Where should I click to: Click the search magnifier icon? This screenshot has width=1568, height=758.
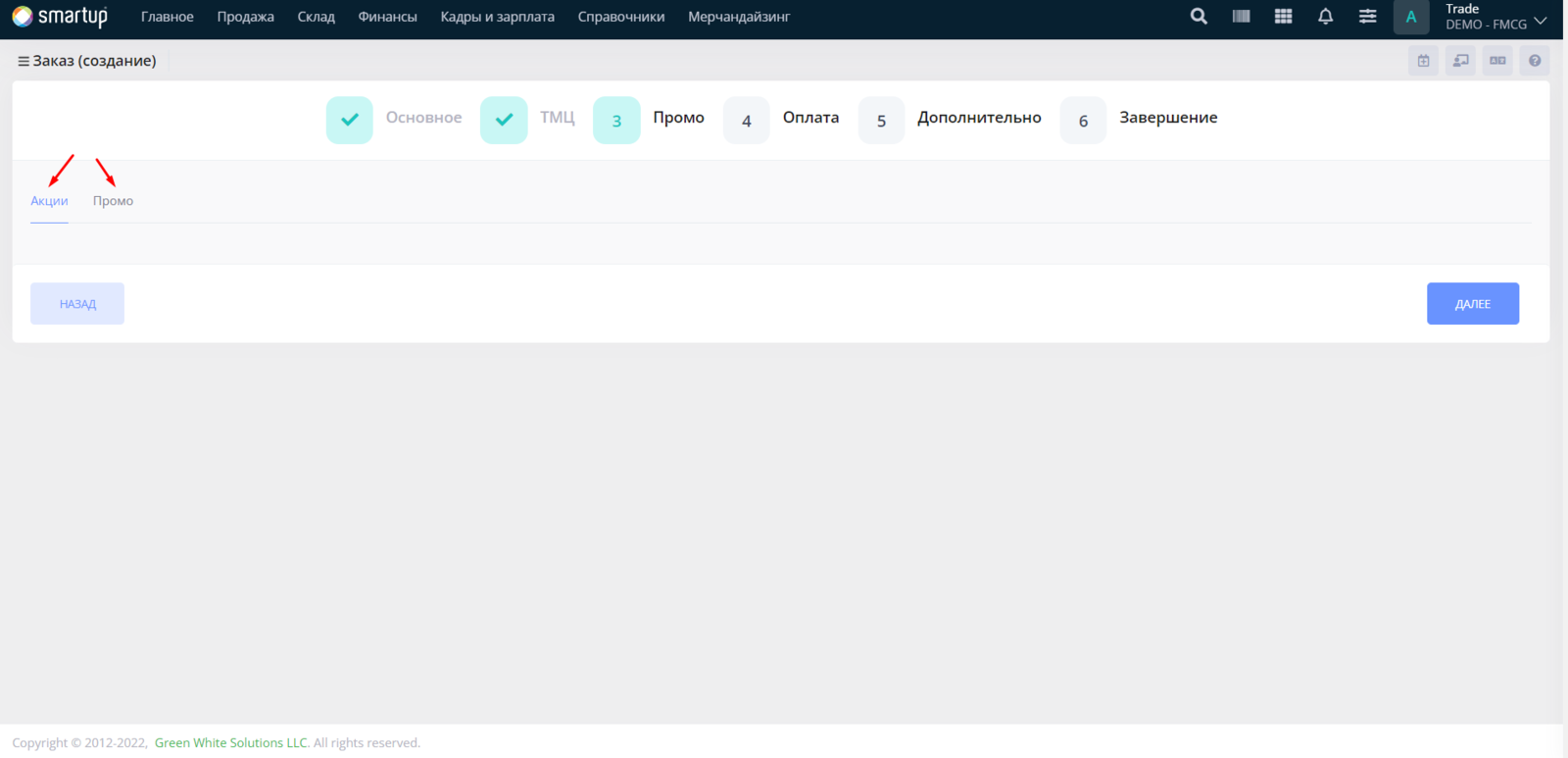pos(1199,17)
